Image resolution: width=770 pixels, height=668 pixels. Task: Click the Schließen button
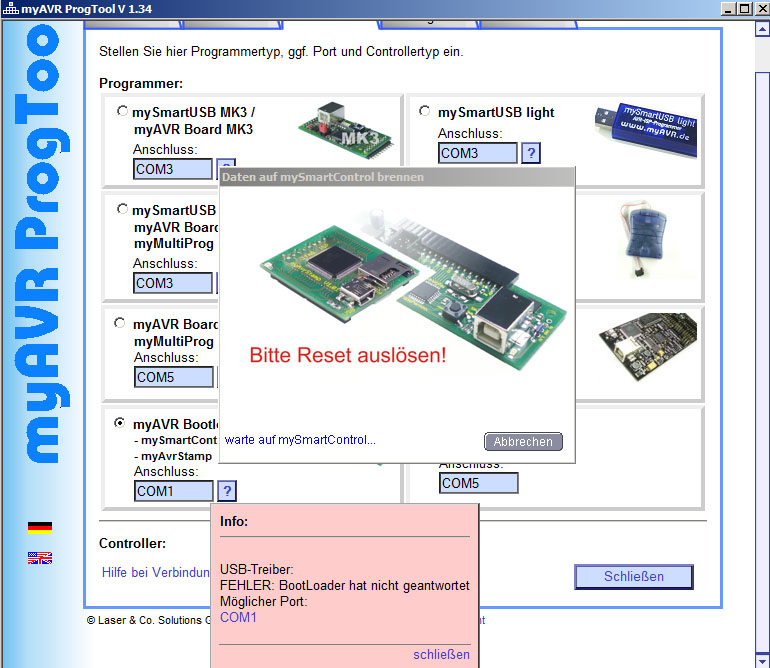[634, 577]
